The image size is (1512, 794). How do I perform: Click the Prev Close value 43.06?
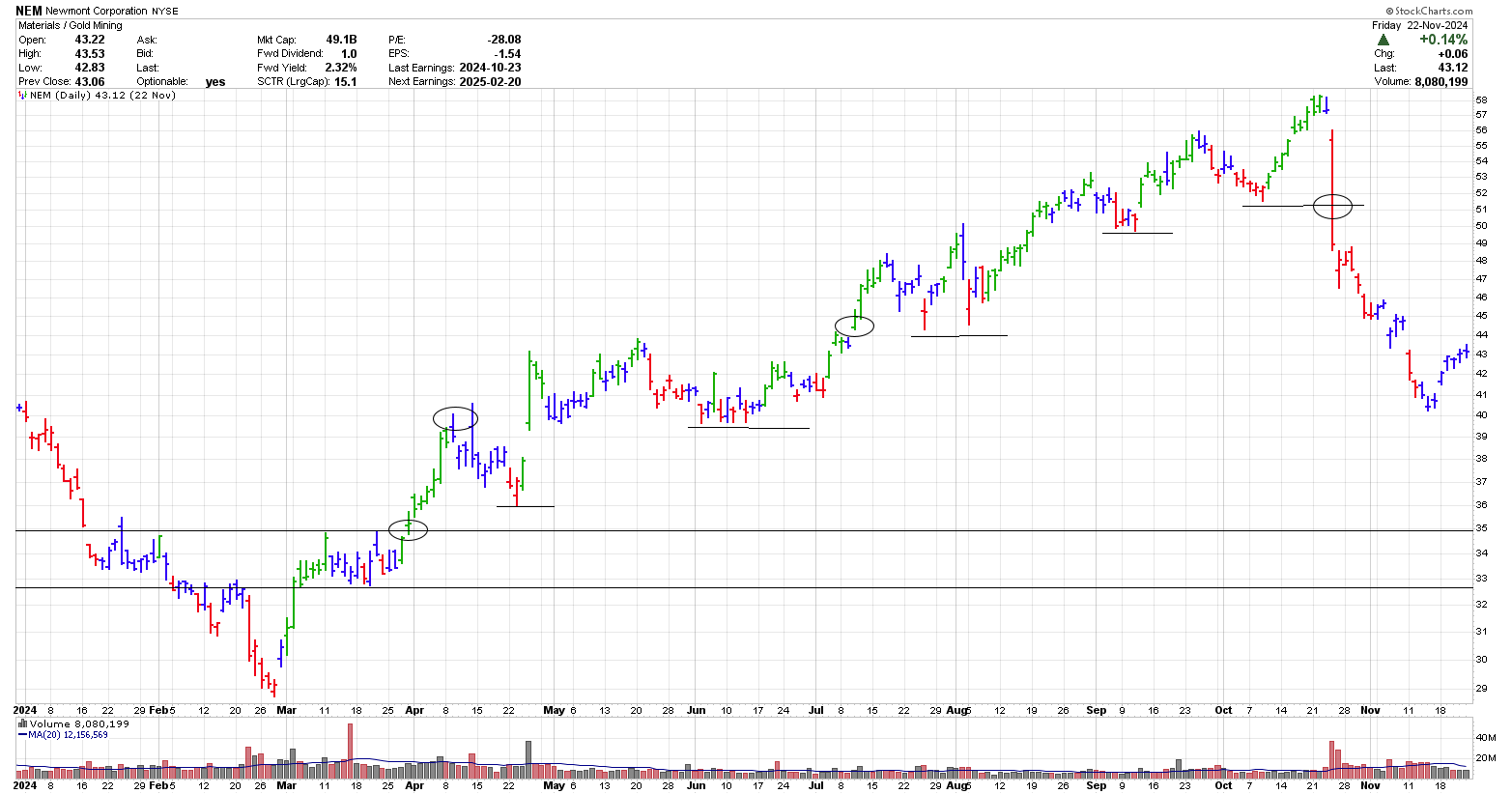click(x=90, y=82)
